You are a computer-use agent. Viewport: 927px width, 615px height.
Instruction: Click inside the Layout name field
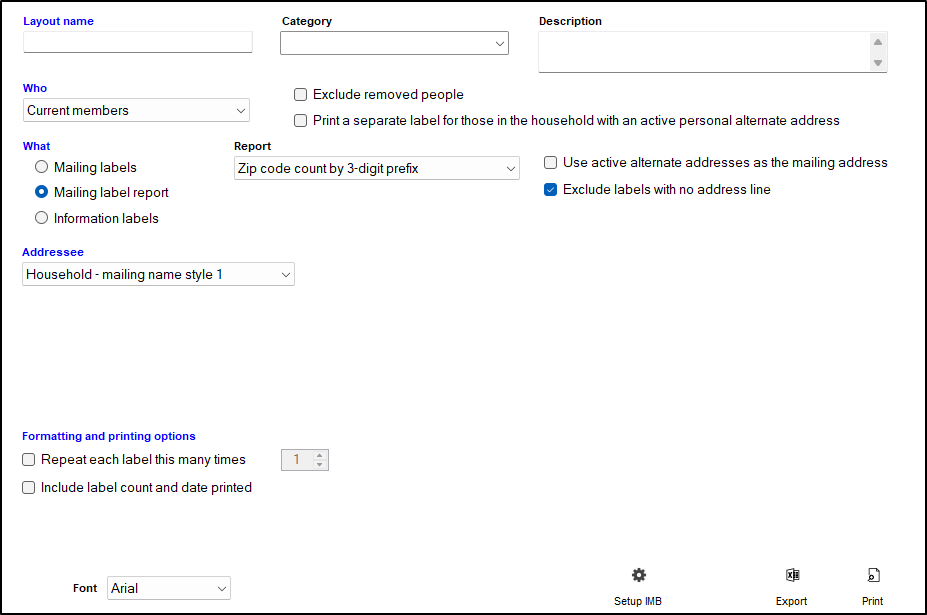pos(137,42)
